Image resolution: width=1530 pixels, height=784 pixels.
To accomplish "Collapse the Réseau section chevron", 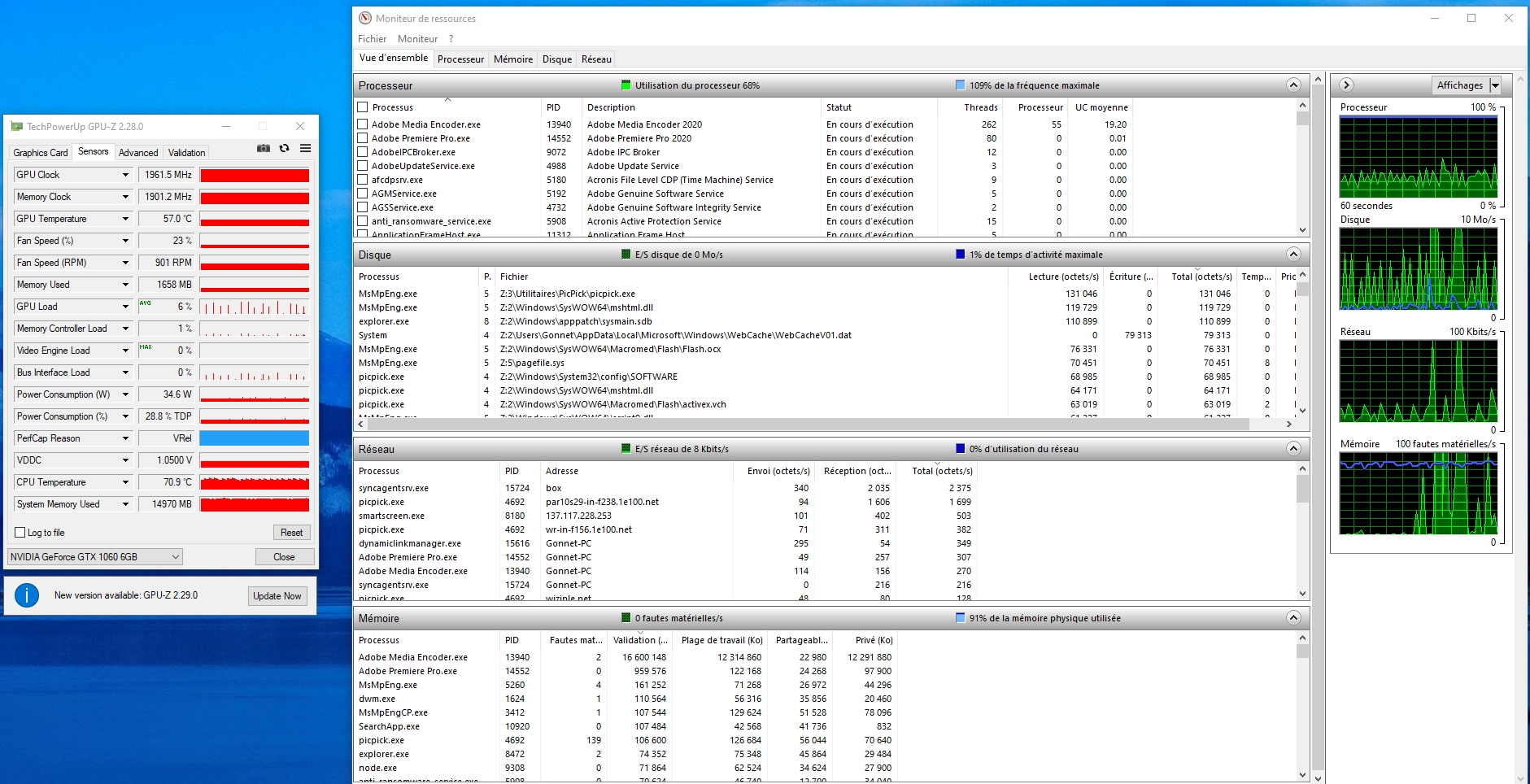I will (x=1293, y=449).
